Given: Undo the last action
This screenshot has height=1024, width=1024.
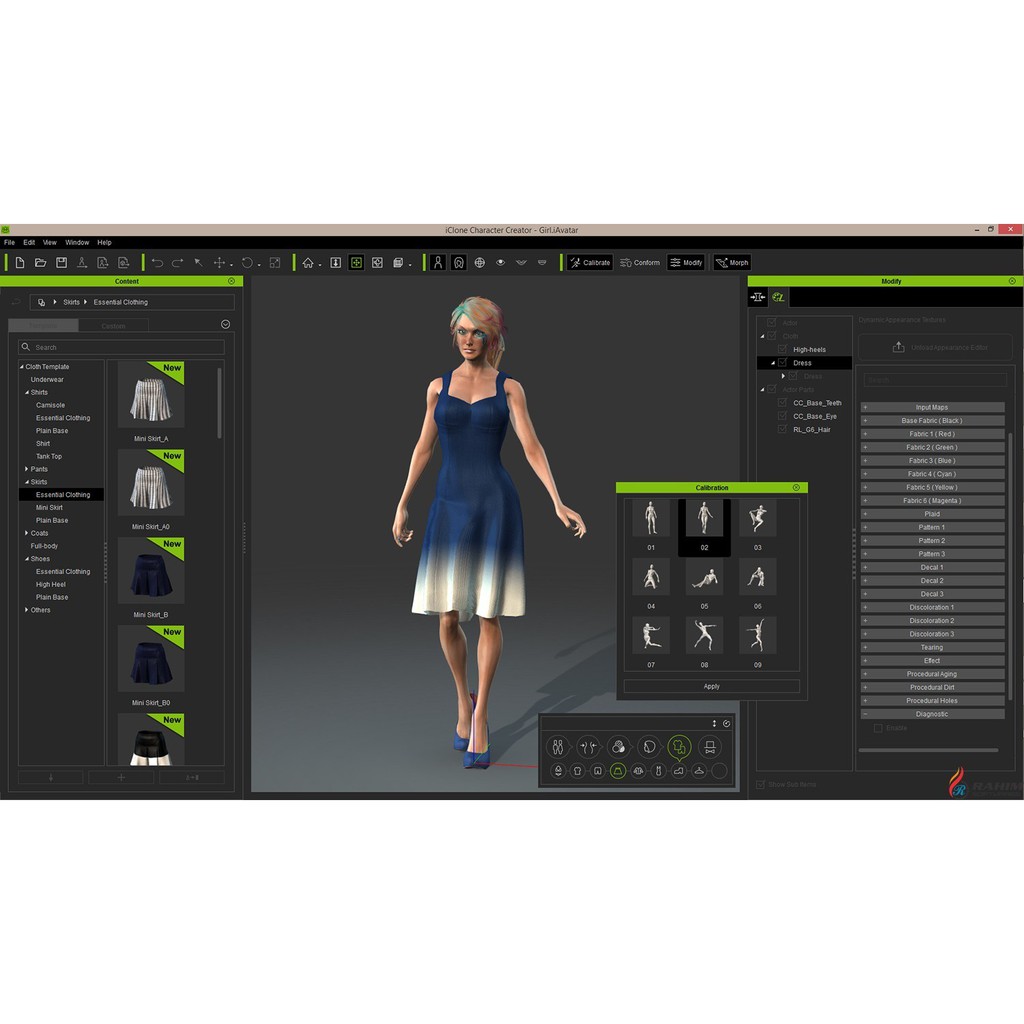Looking at the screenshot, I should click(x=157, y=263).
